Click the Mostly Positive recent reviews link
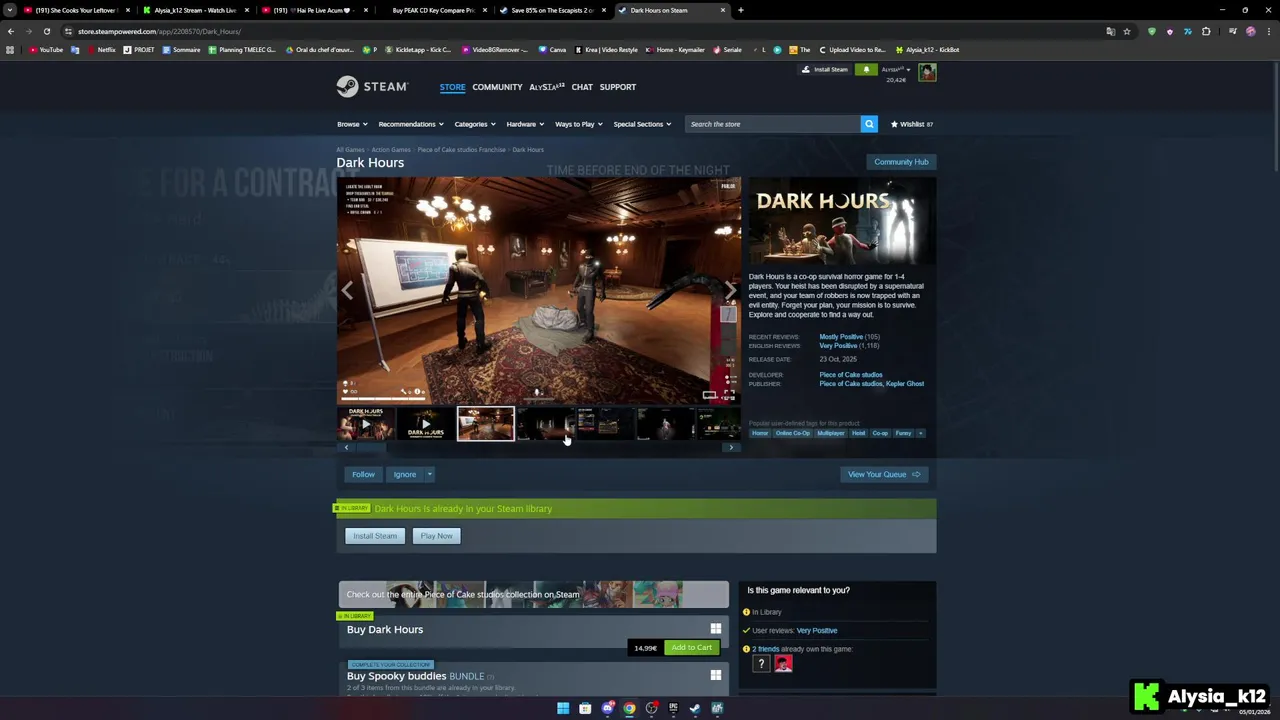 [x=841, y=337]
